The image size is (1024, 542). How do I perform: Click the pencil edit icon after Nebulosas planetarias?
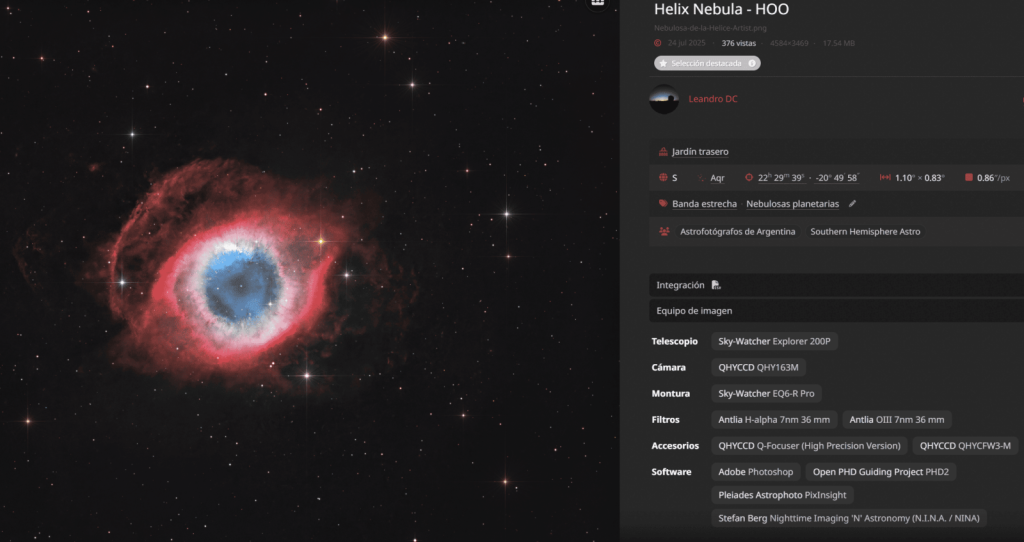[x=852, y=204]
